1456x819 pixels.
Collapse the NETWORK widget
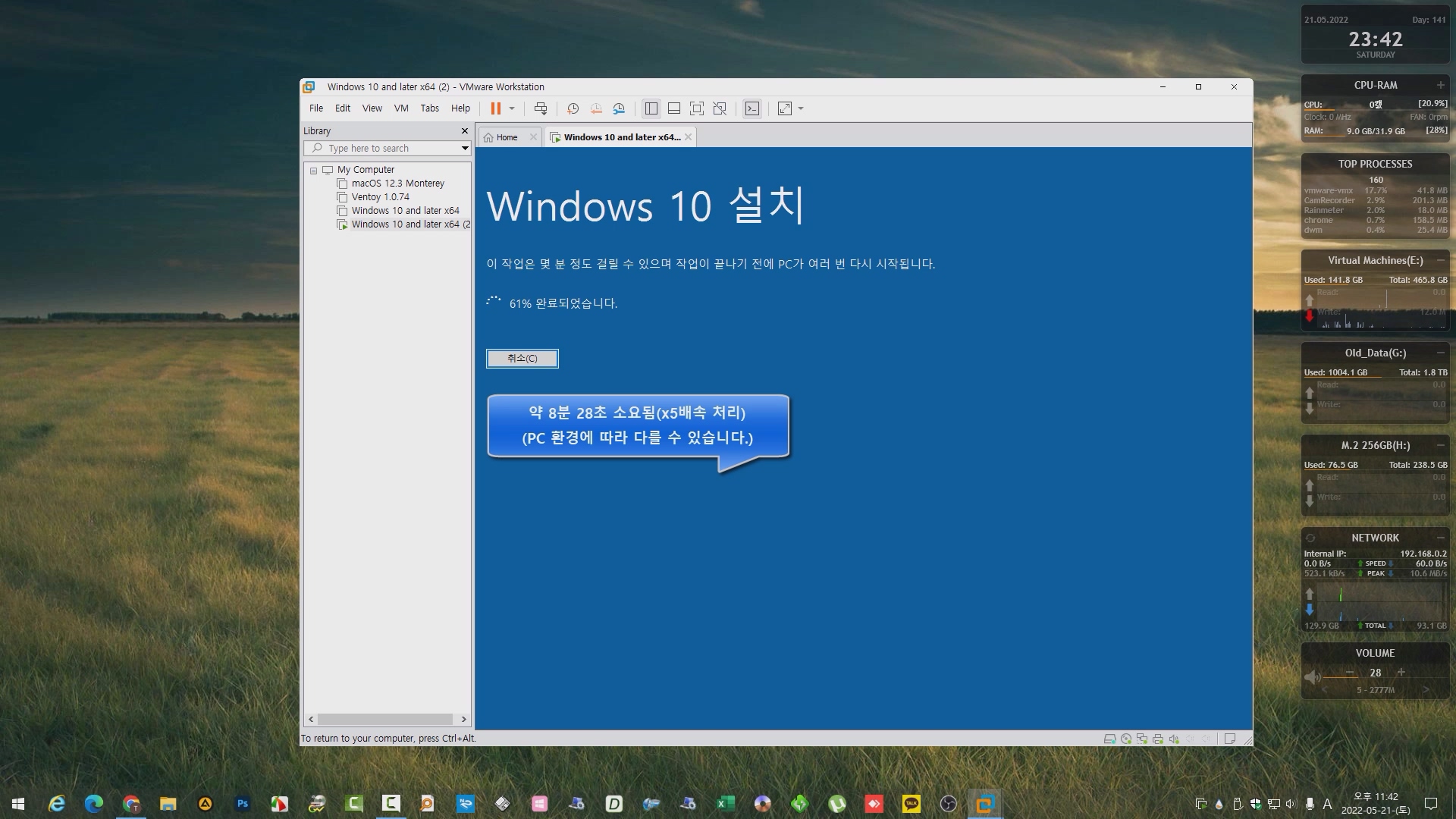pyautogui.click(x=1440, y=538)
